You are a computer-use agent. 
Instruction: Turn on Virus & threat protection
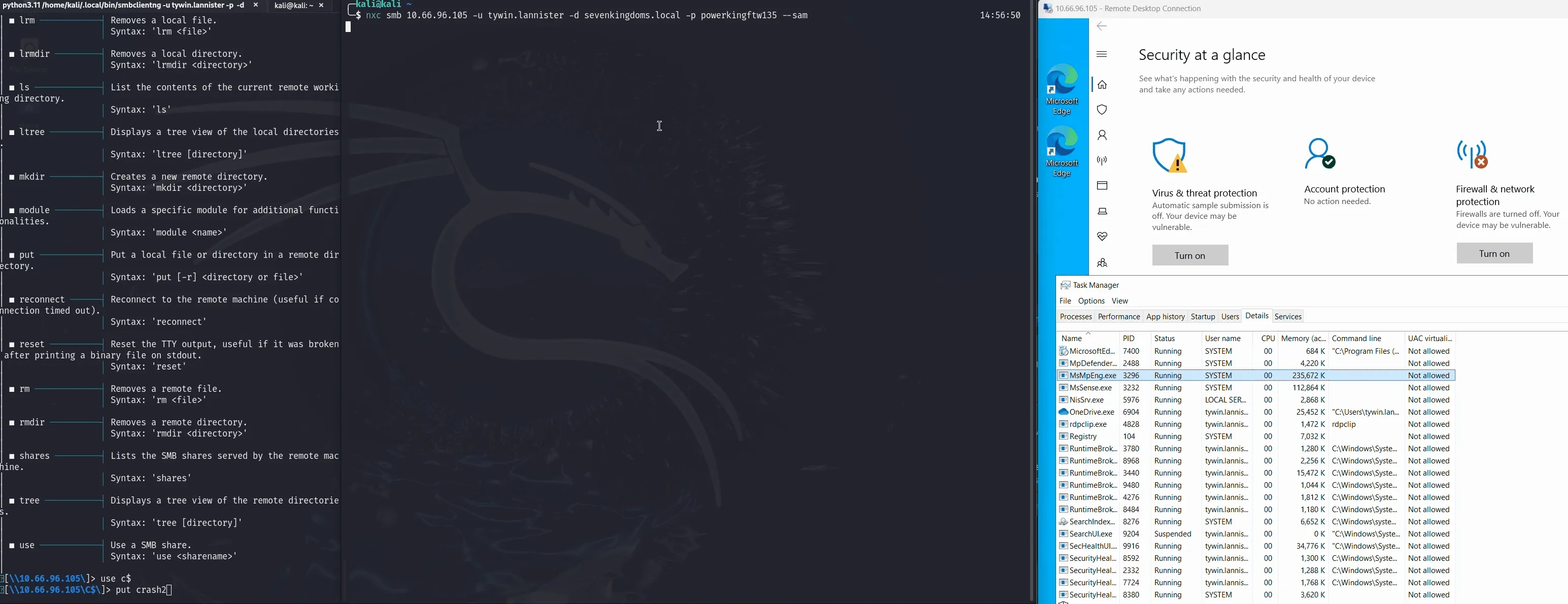pos(1189,255)
